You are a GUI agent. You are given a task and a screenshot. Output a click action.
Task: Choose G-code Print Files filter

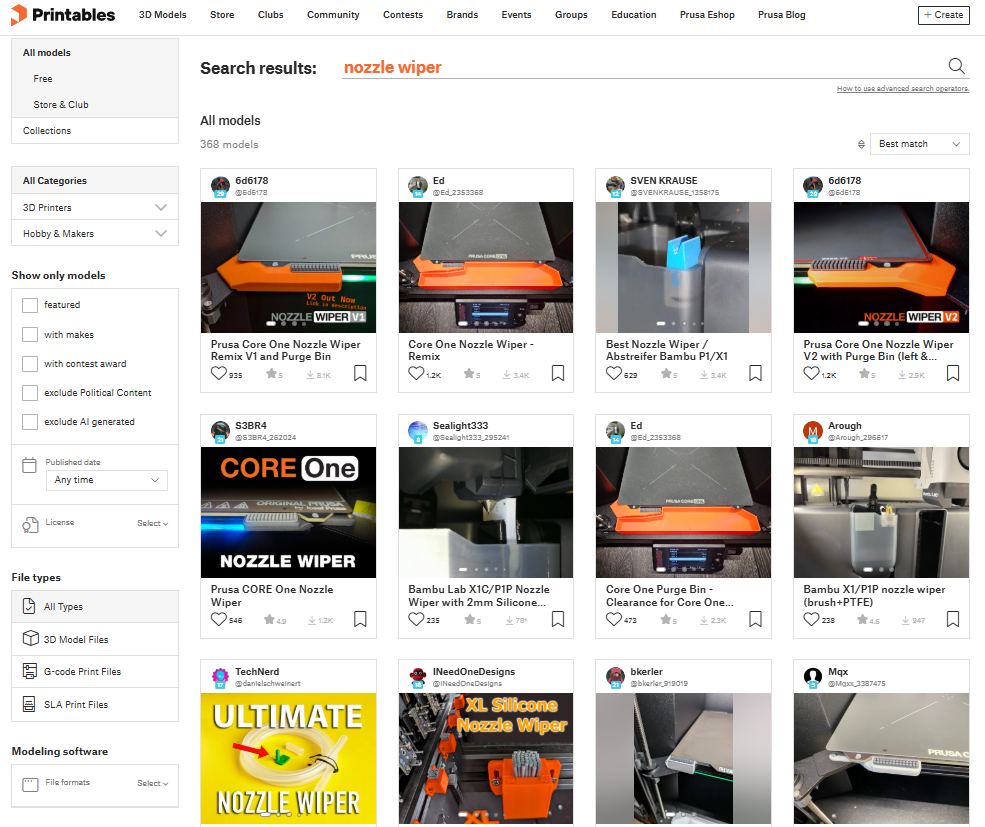click(x=95, y=672)
